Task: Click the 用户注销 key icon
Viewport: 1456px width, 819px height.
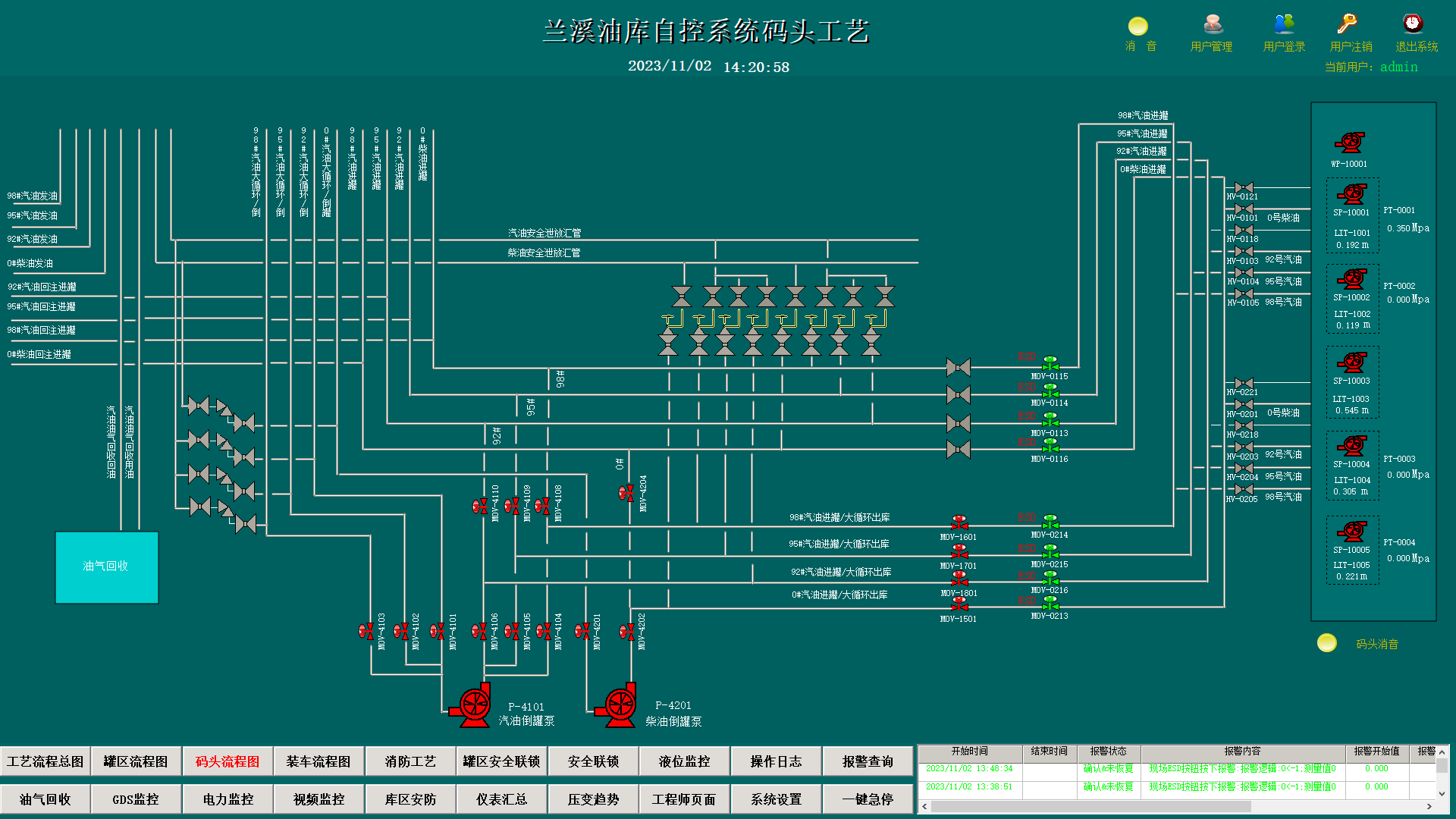Action: click(1348, 25)
